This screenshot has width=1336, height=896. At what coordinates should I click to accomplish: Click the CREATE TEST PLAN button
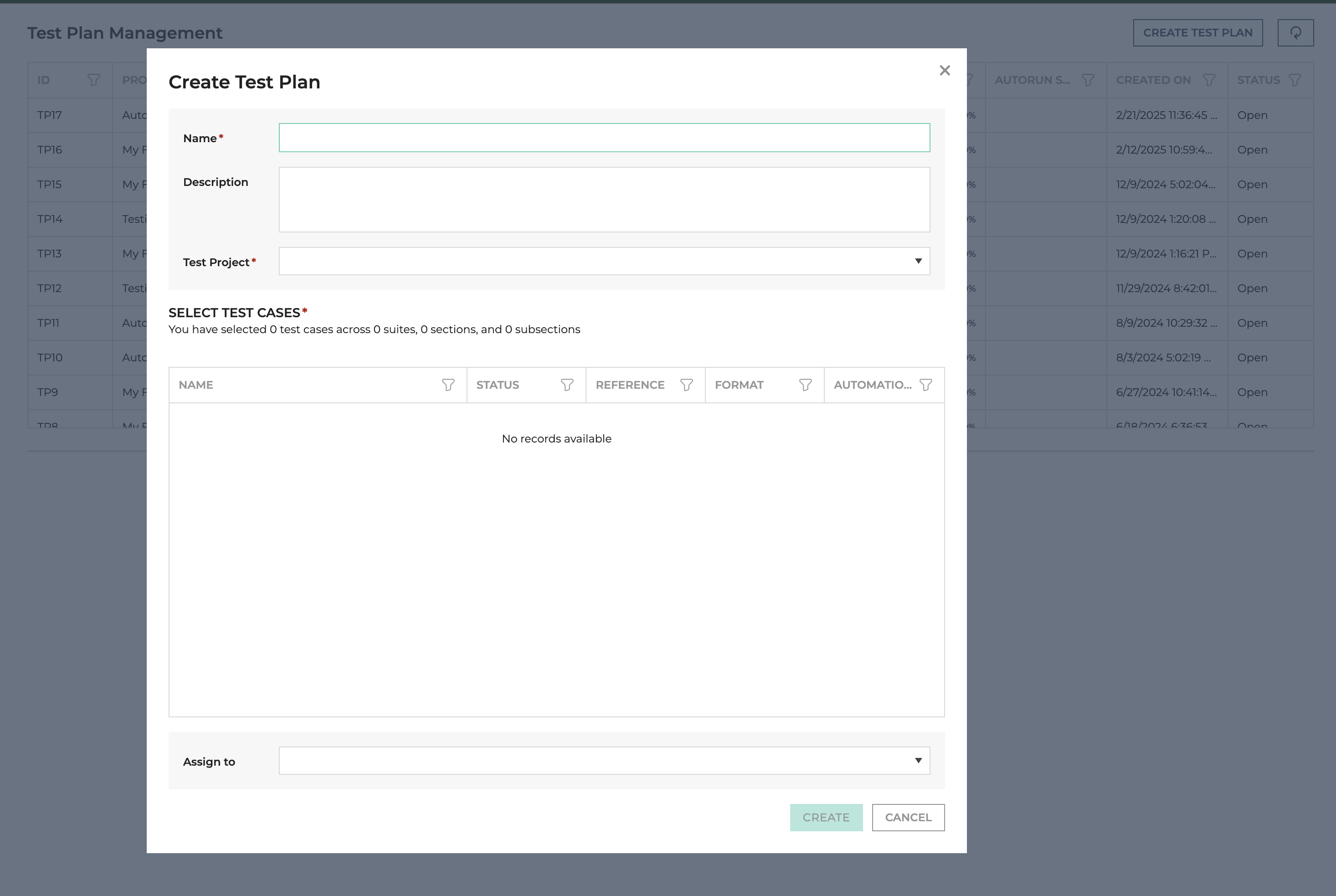point(1197,33)
